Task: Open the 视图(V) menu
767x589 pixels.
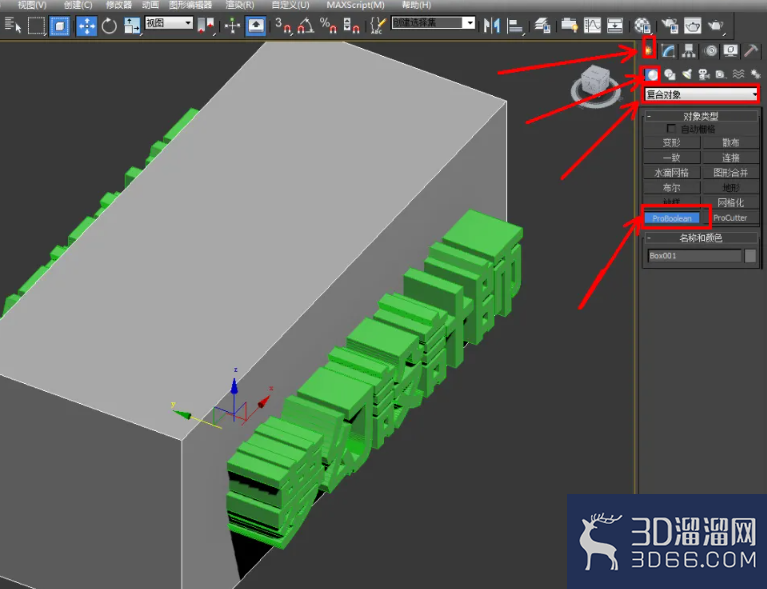Action: (x=32, y=5)
